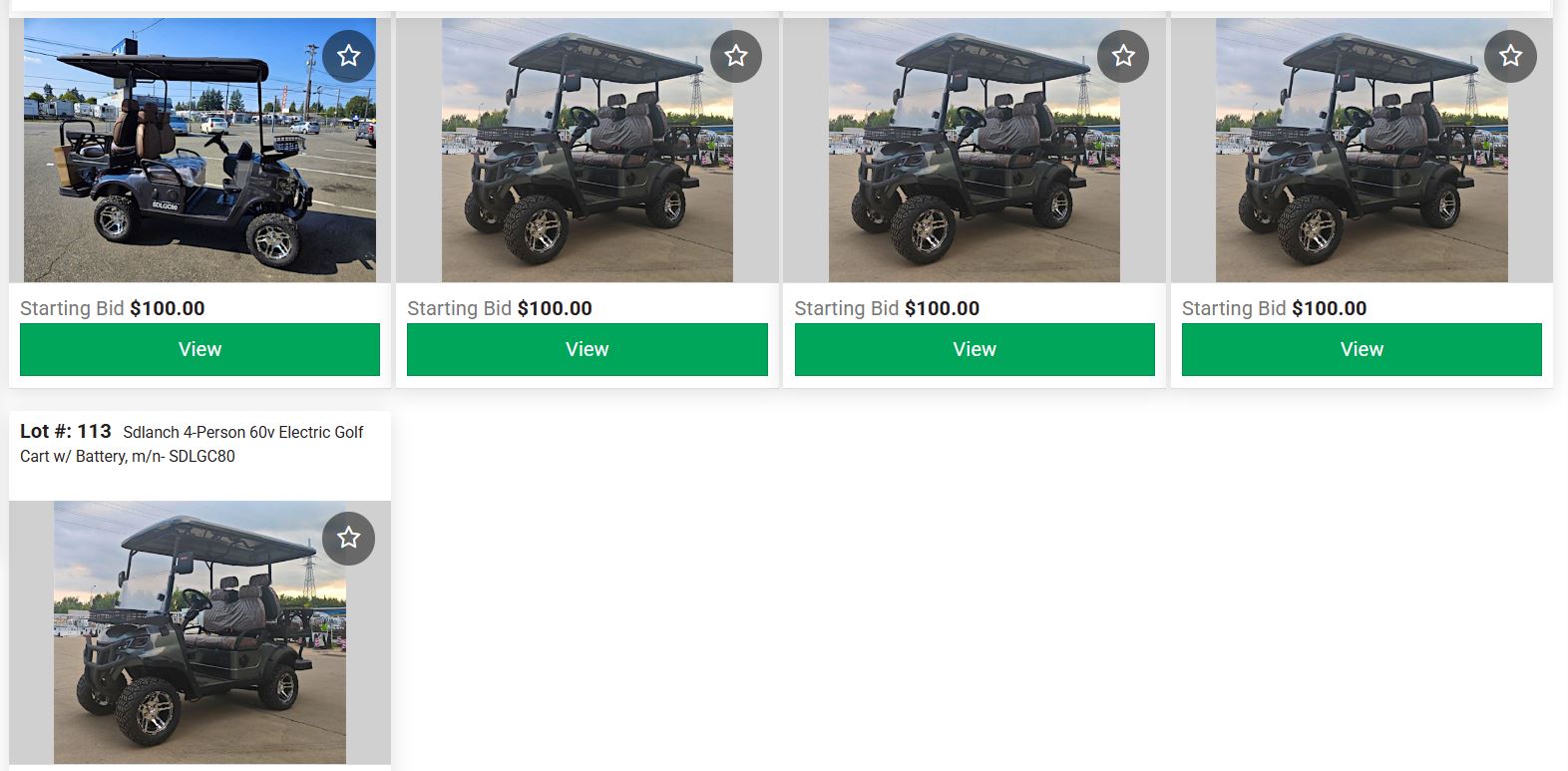This screenshot has width=1568, height=771.
Task: Click the Lot #: 113 label
Action: click(66, 431)
